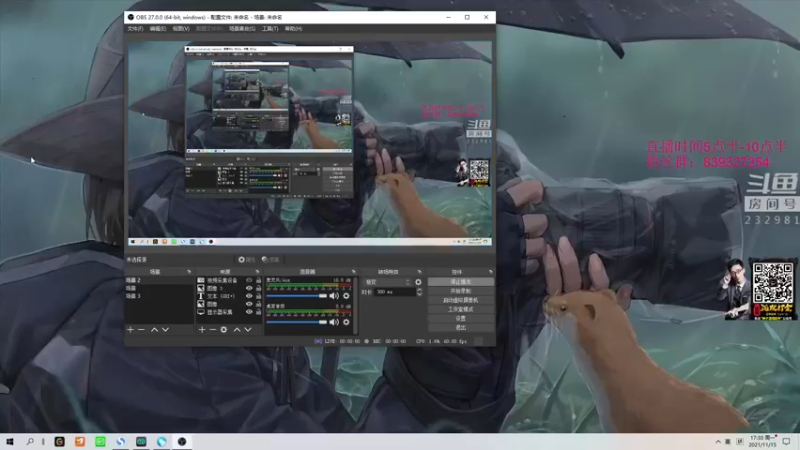This screenshot has width=800, height=450.
Task: Open 麦克风/Aux audio settings gear
Action: coord(346,296)
